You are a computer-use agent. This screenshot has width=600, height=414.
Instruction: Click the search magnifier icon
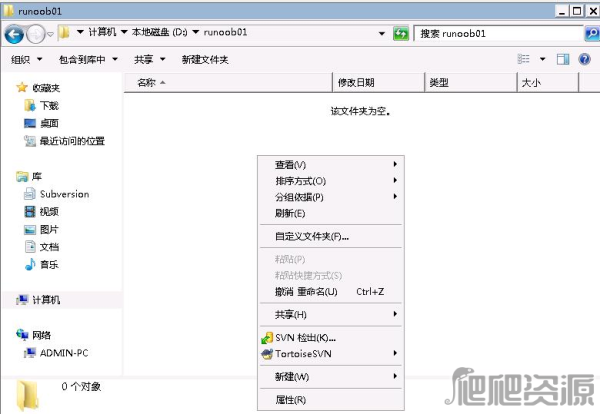(x=592, y=34)
